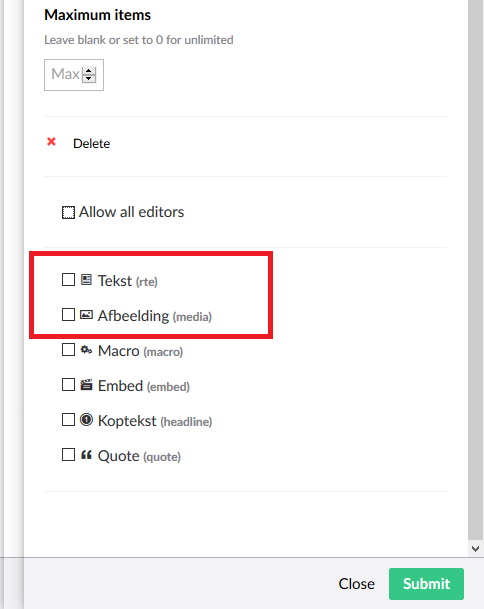
Task: Tick the Embed editor checkbox
Action: click(68, 385)
